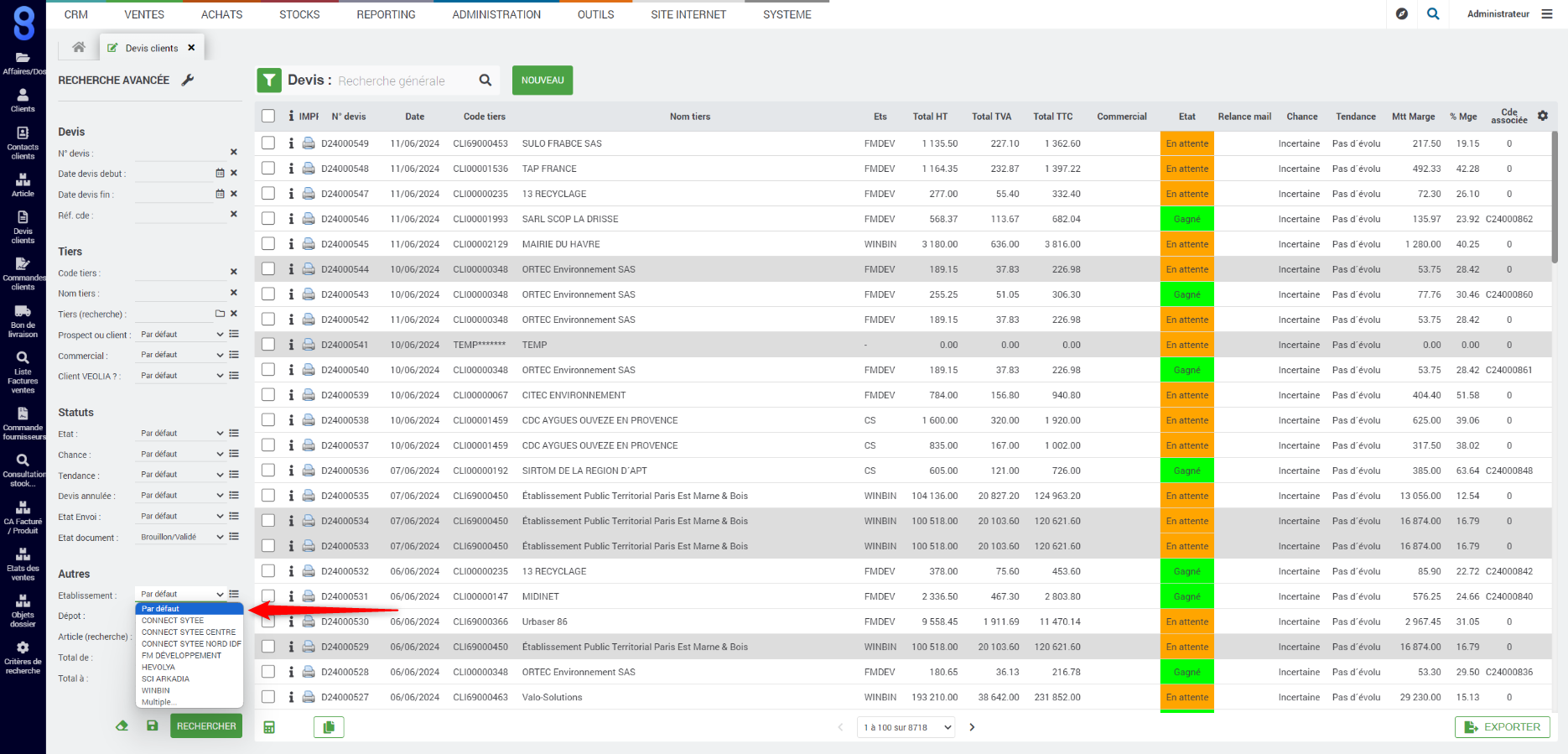Open the REPORTING menu
The height and width of the screenshot is (754, 1568).
(386, 14)
